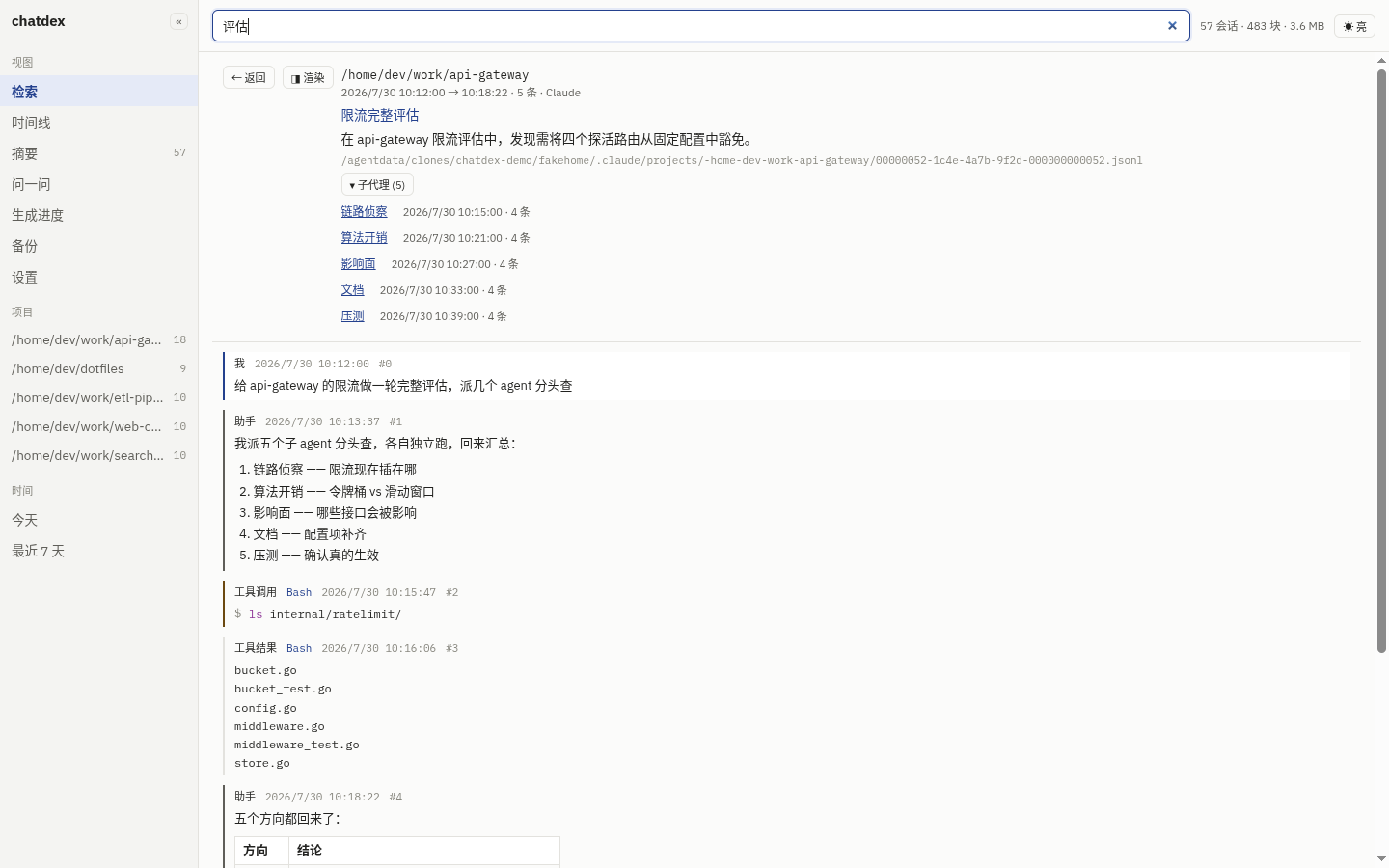Click the scrollbar up arrow
This screenshot has height=868, width=1389.
click(x=1381, y=61)
